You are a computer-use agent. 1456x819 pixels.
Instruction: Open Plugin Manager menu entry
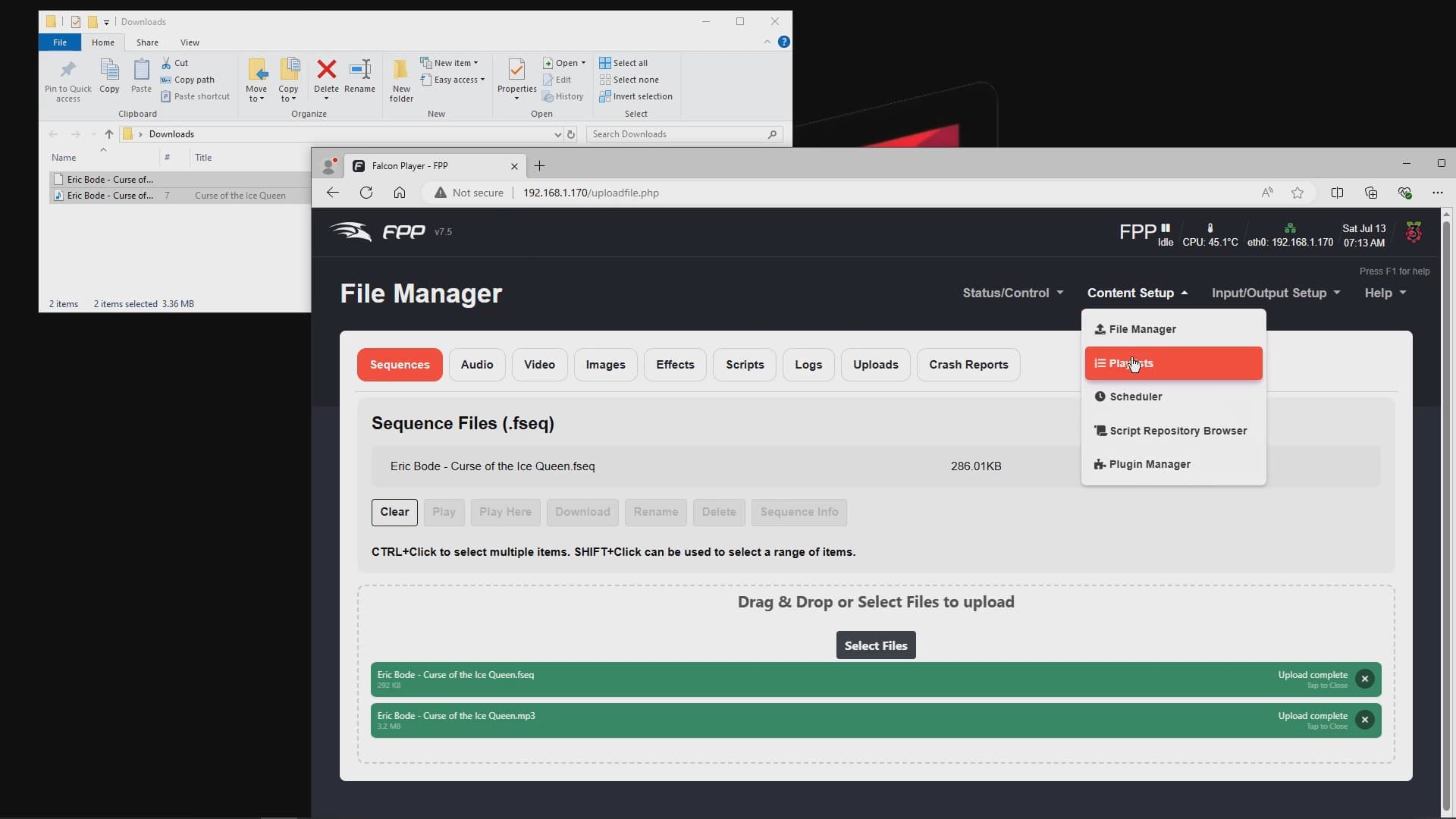pyautogui.click(x=1173, y=464)
